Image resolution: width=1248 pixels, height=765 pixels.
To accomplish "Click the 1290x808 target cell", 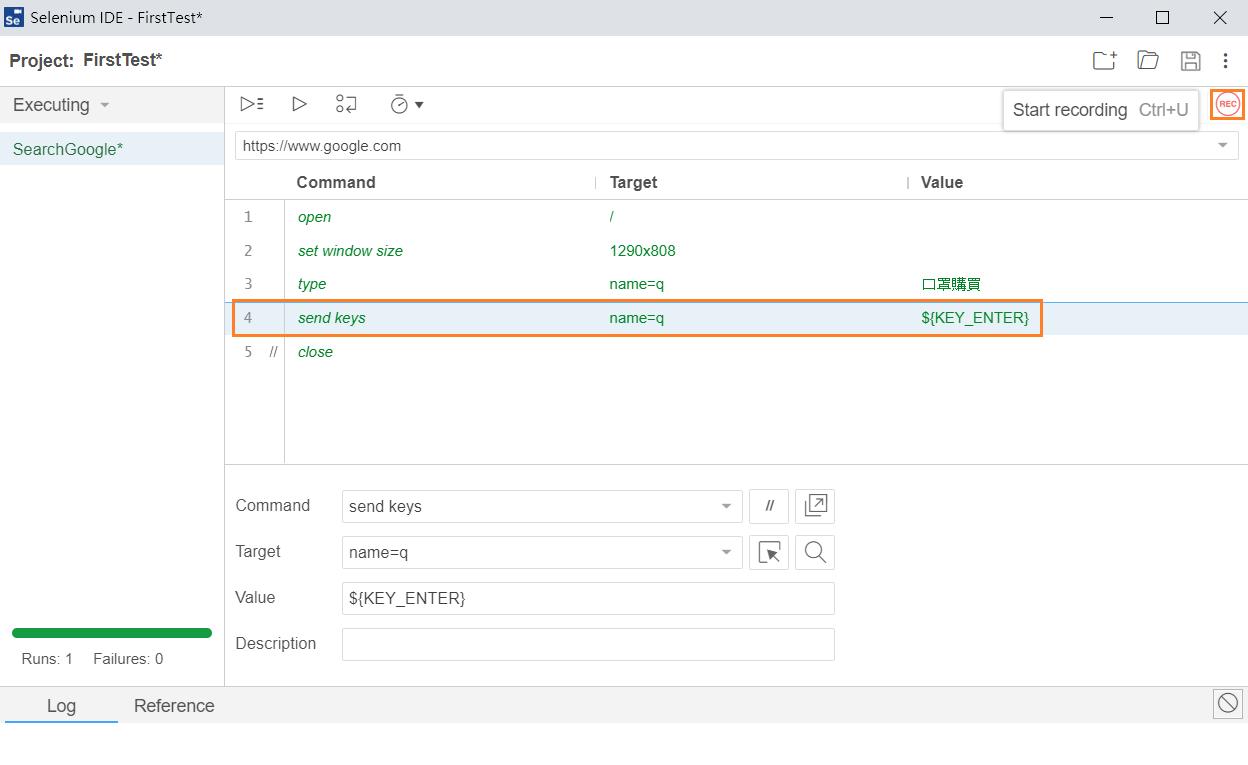I will click(642, 251).
